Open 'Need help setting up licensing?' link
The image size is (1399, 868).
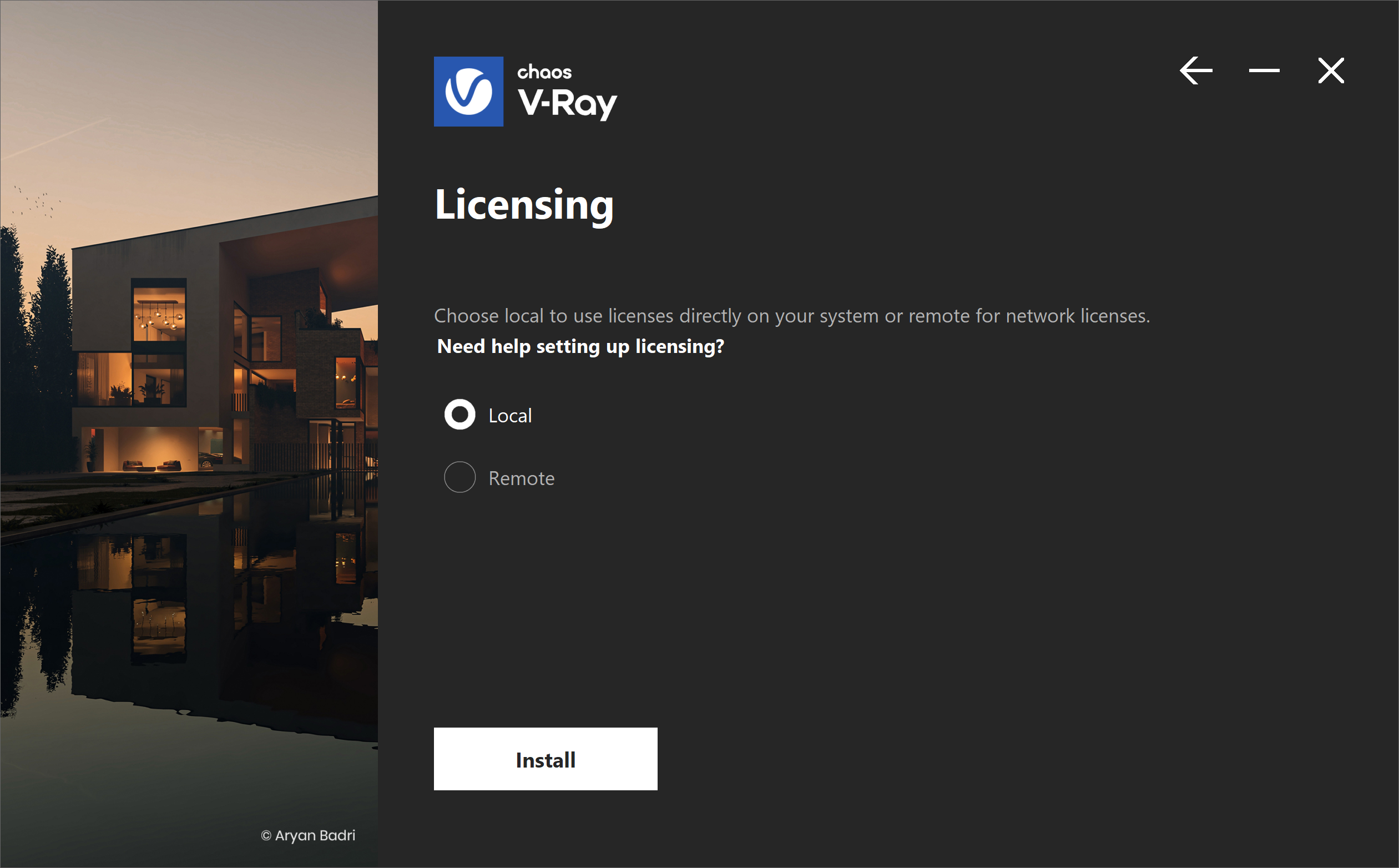click(x=580, y=346)
